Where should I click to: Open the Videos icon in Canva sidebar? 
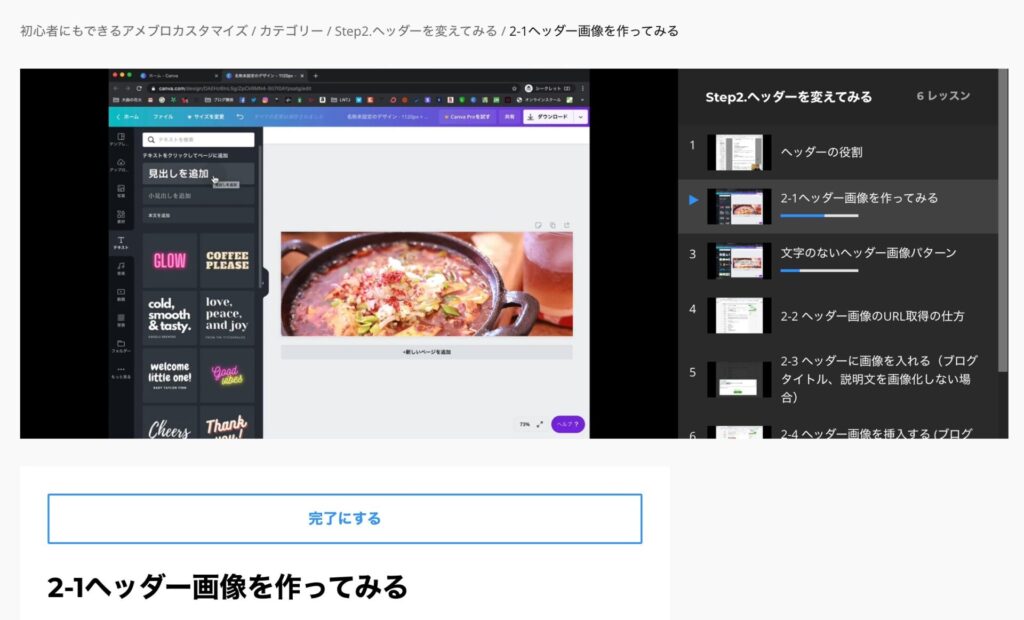[x=121, y=294]
